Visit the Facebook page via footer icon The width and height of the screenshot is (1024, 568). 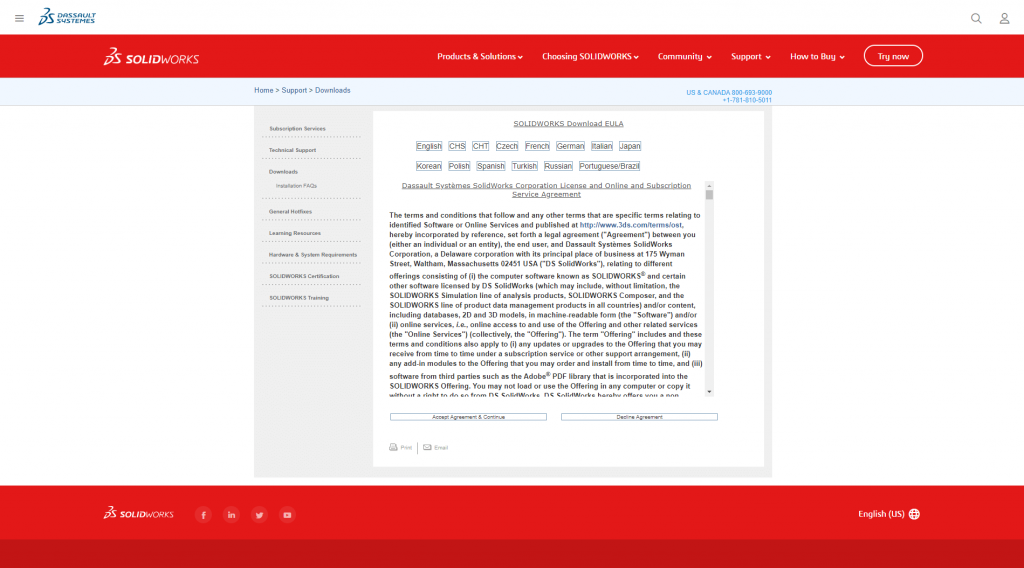click(x=204, y=515)
